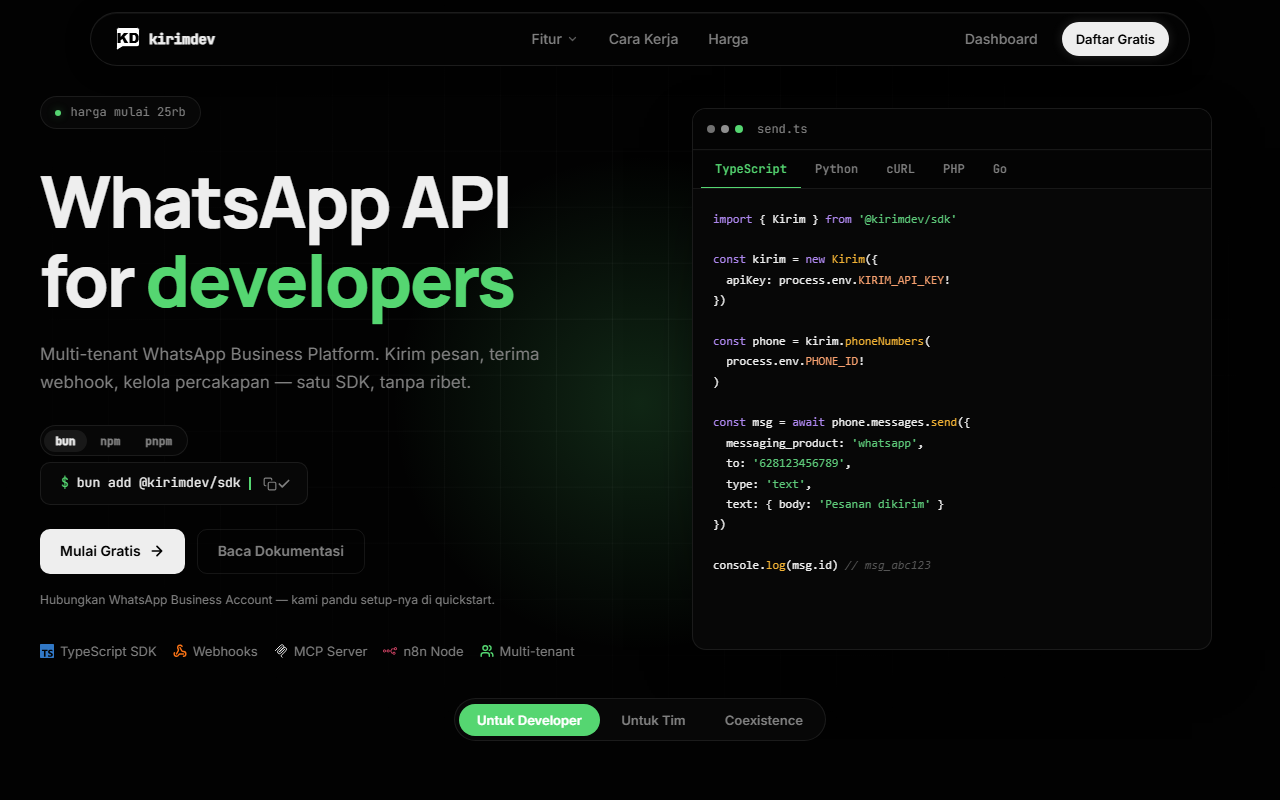Viewport: 1280px width, 800px height.
Task: Click the harga mulai 25rb badge
Action: (x=120, y=112)
